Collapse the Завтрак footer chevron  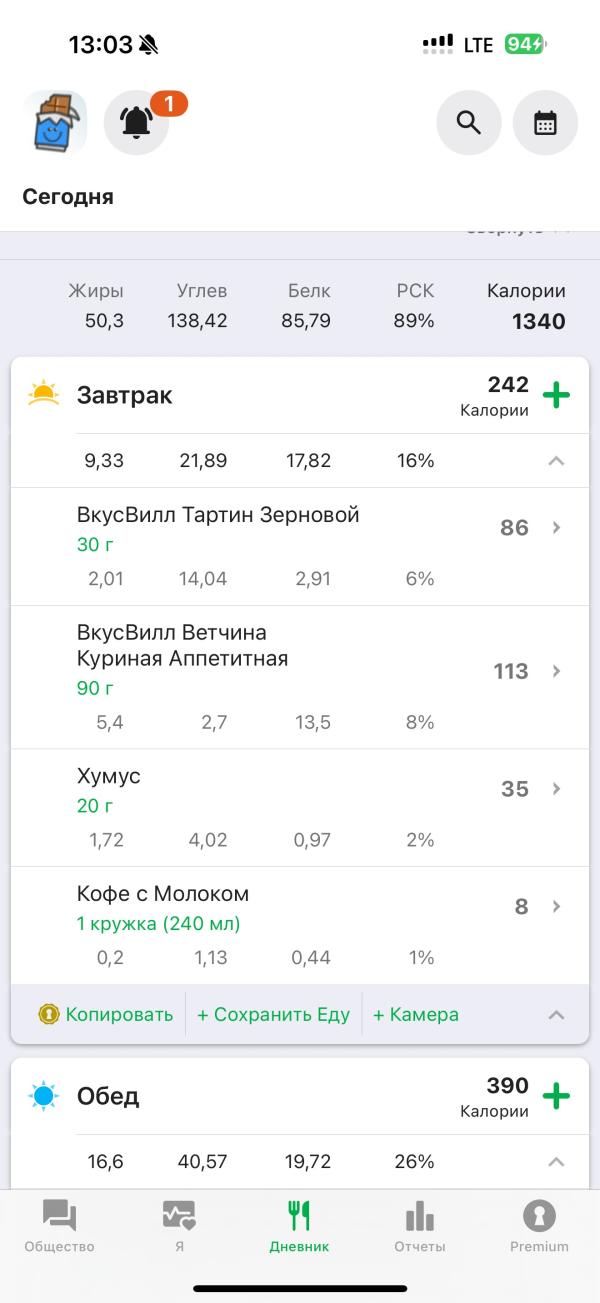(557, 1014)
